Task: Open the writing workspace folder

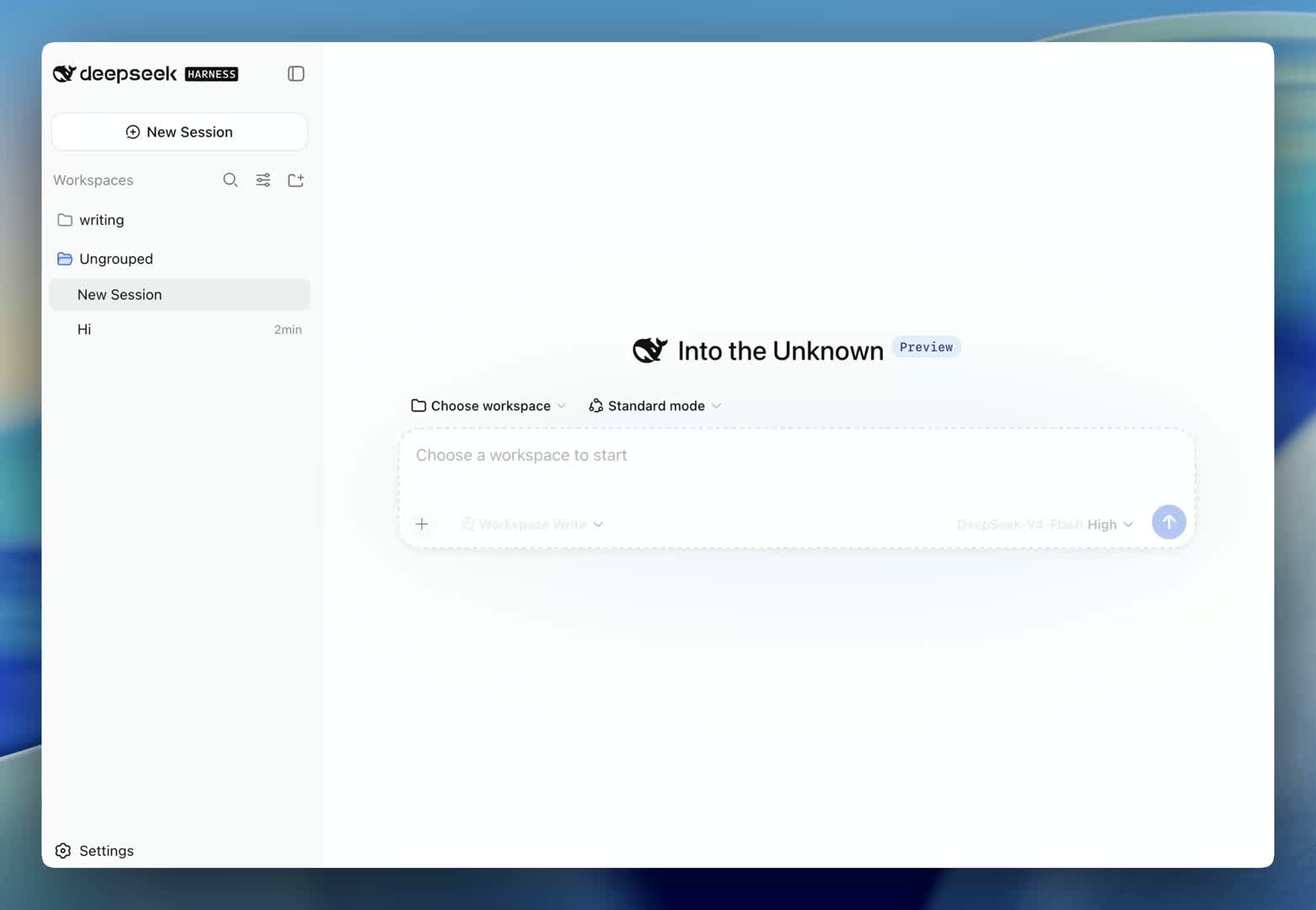Action: (179, 220)
